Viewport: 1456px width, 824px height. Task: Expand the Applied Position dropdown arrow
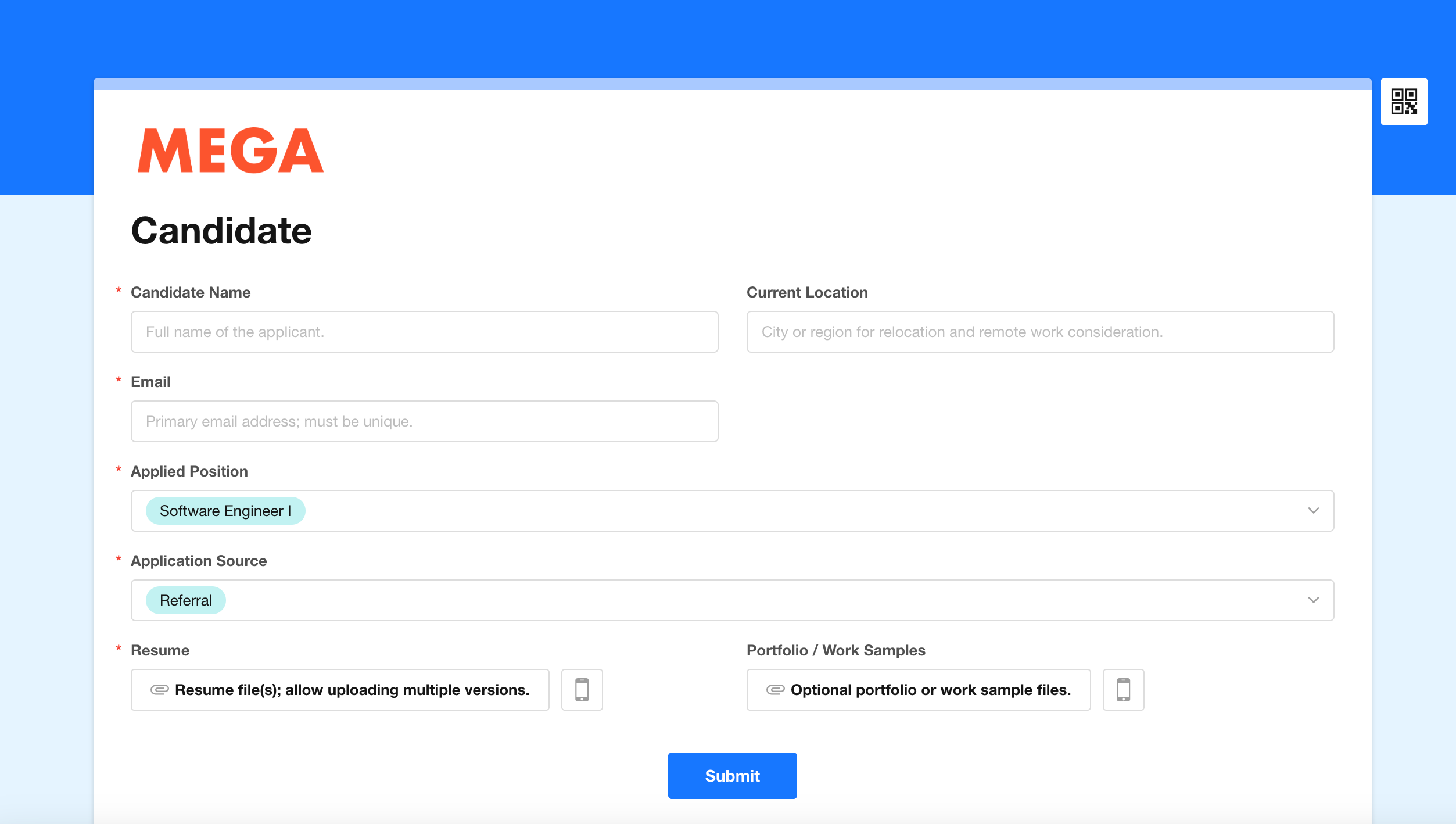coord(1313,511)
